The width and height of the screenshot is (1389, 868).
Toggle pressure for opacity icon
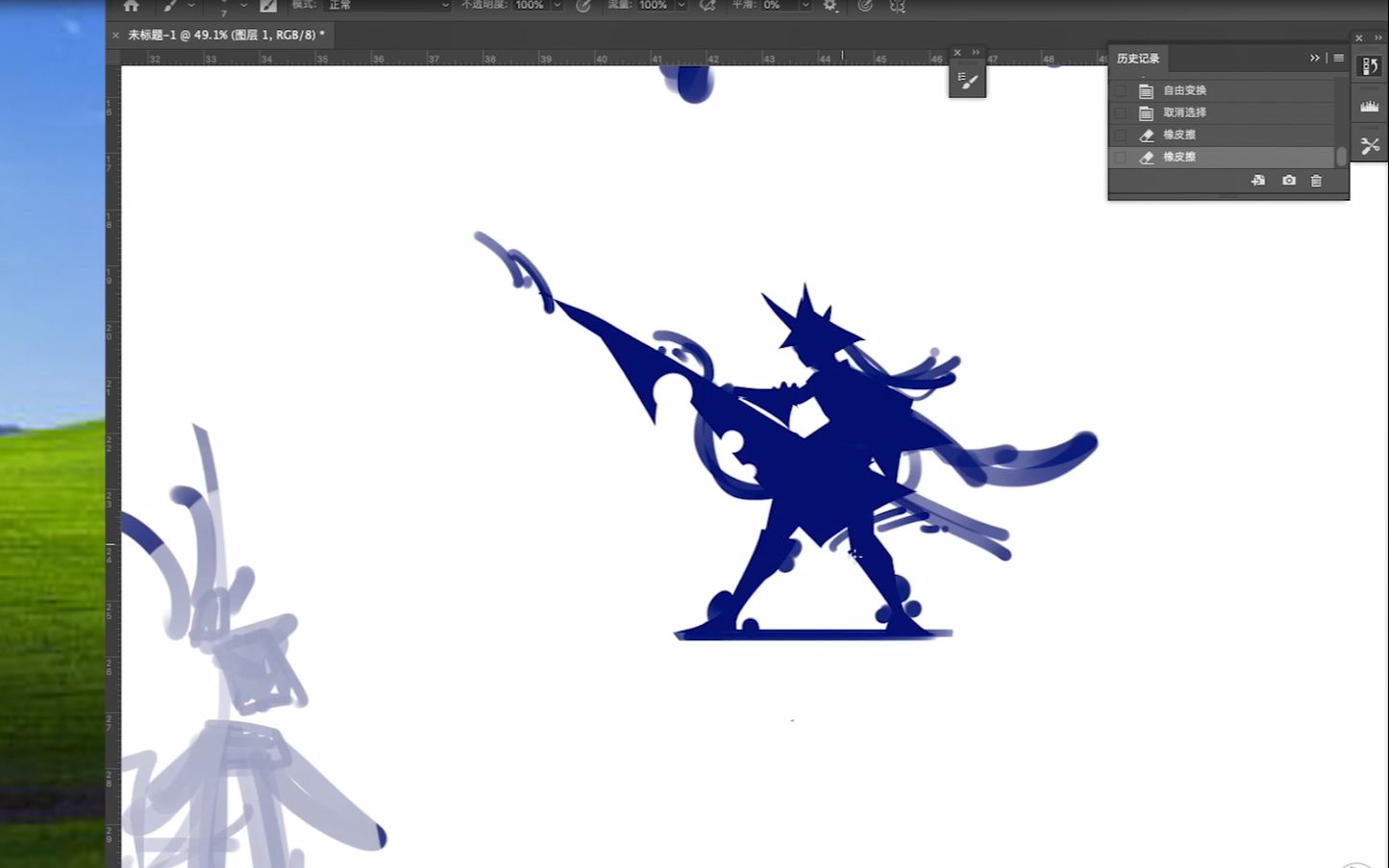point(583,6)
